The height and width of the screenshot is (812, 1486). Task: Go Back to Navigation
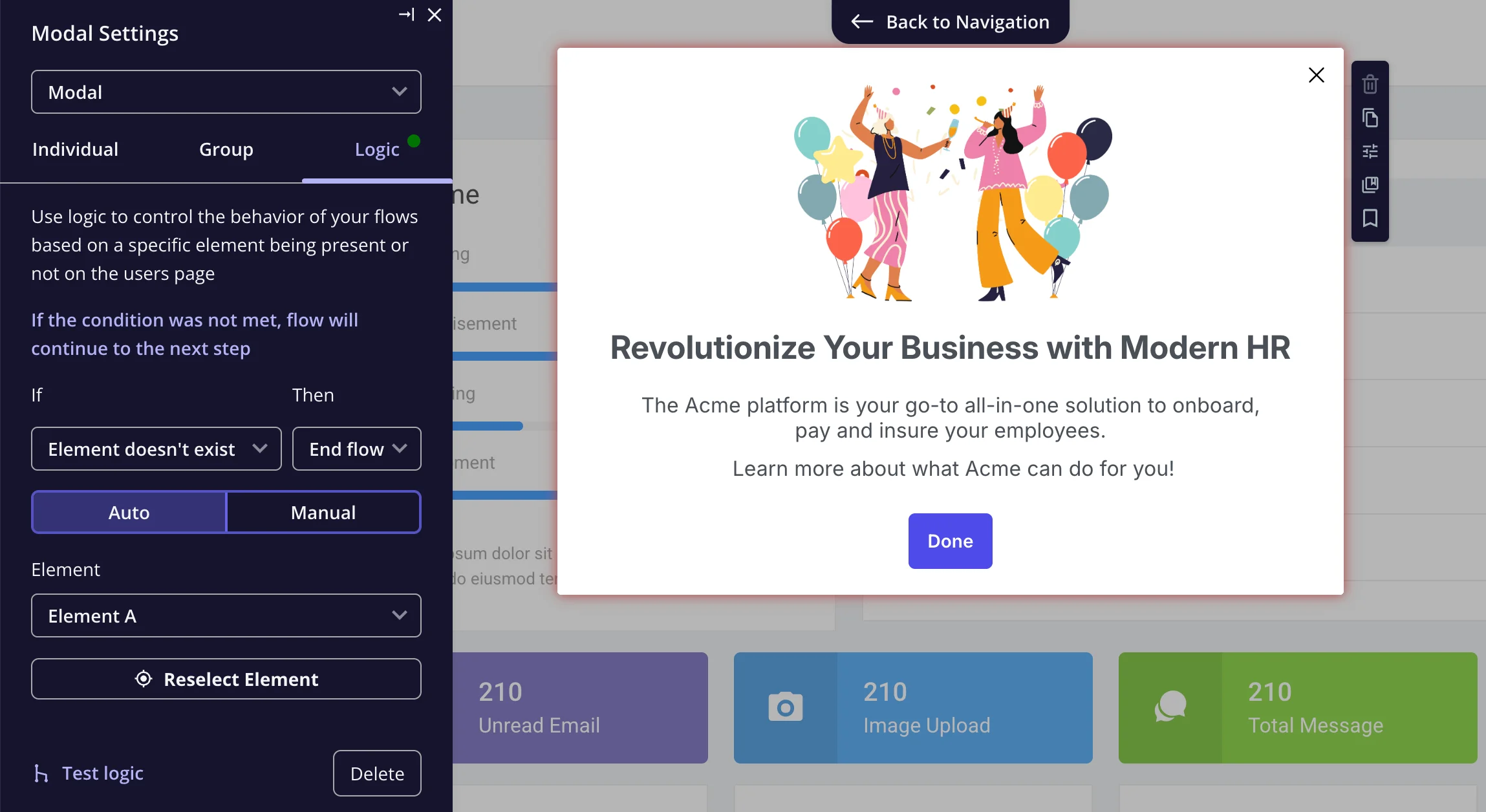(950, 22)
